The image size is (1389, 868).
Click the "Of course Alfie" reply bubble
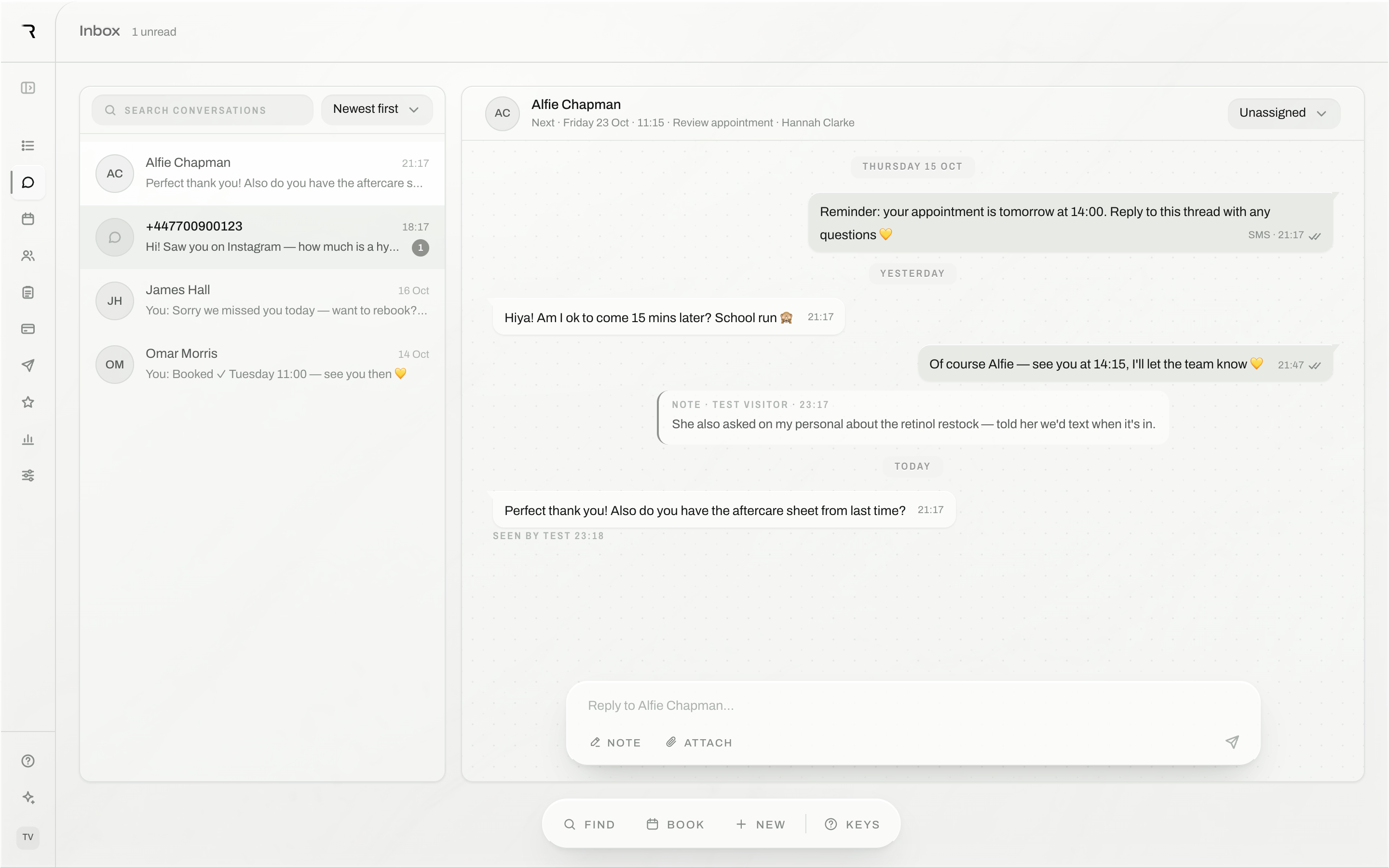[1125, 364]
